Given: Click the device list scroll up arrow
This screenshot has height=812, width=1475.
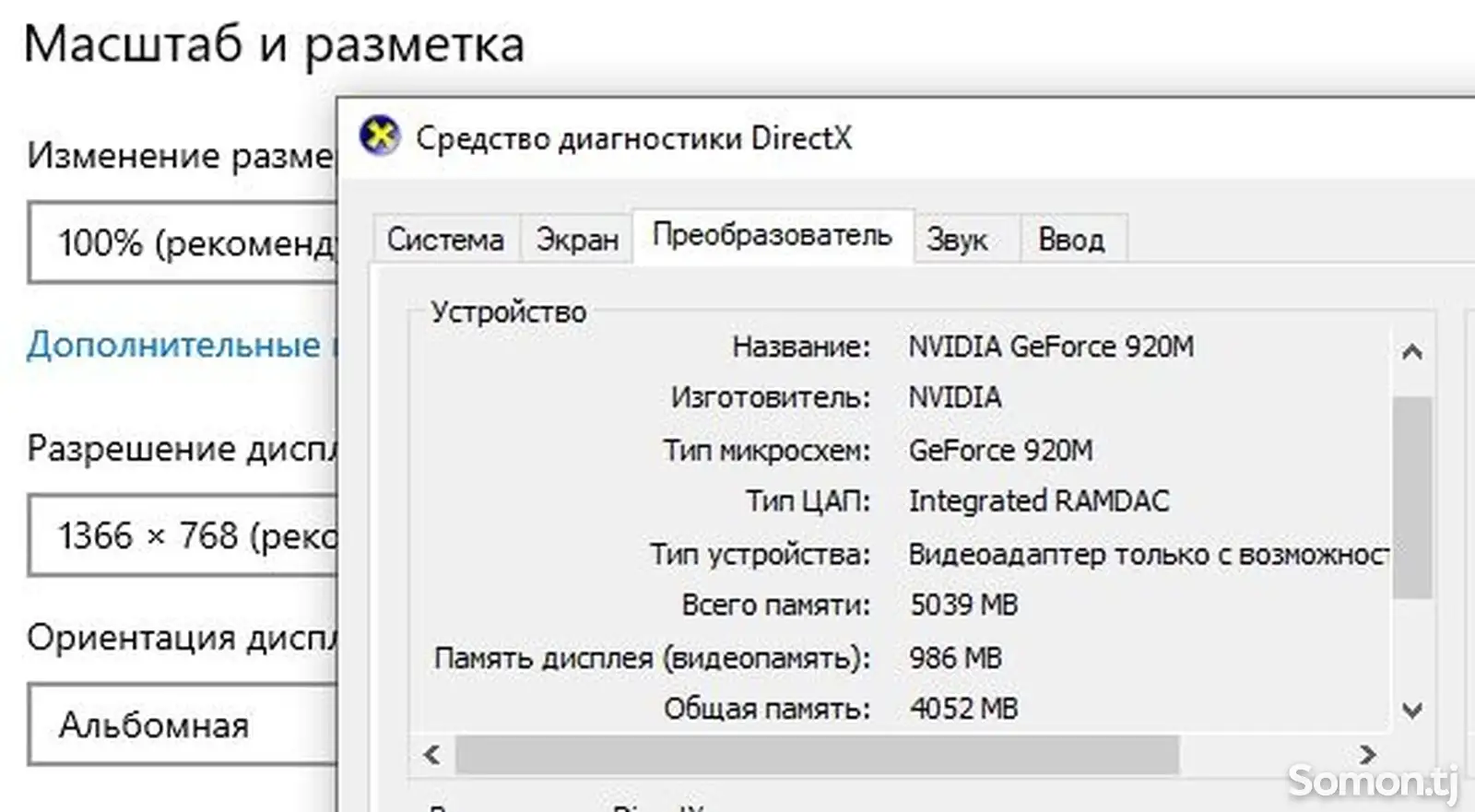Looking at the screenshot, I should point(1412,351).
